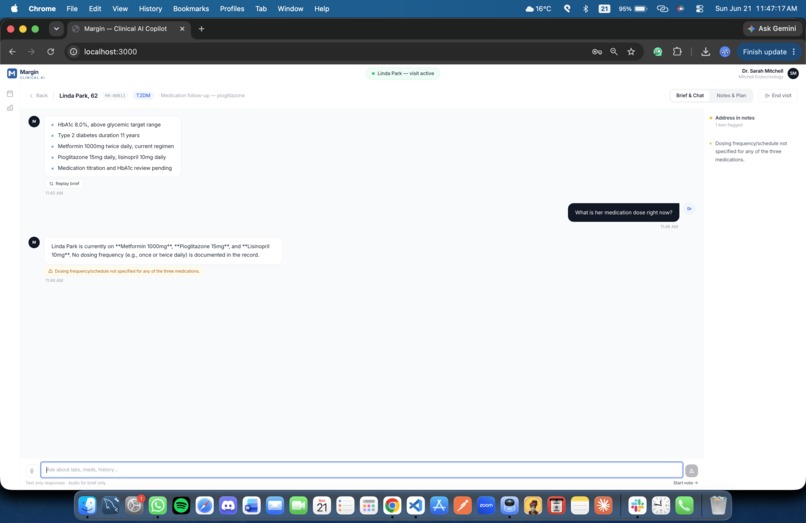Open the Apple menu
This screenshot has width=806, height=523.
14,9
